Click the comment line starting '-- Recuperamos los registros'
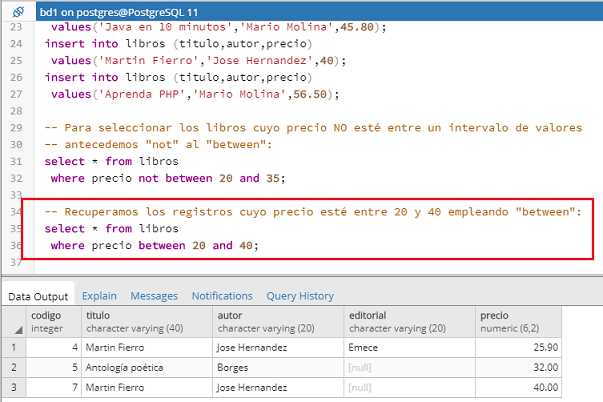This screenshot has width=603, height=402. (x=313, y=212)
